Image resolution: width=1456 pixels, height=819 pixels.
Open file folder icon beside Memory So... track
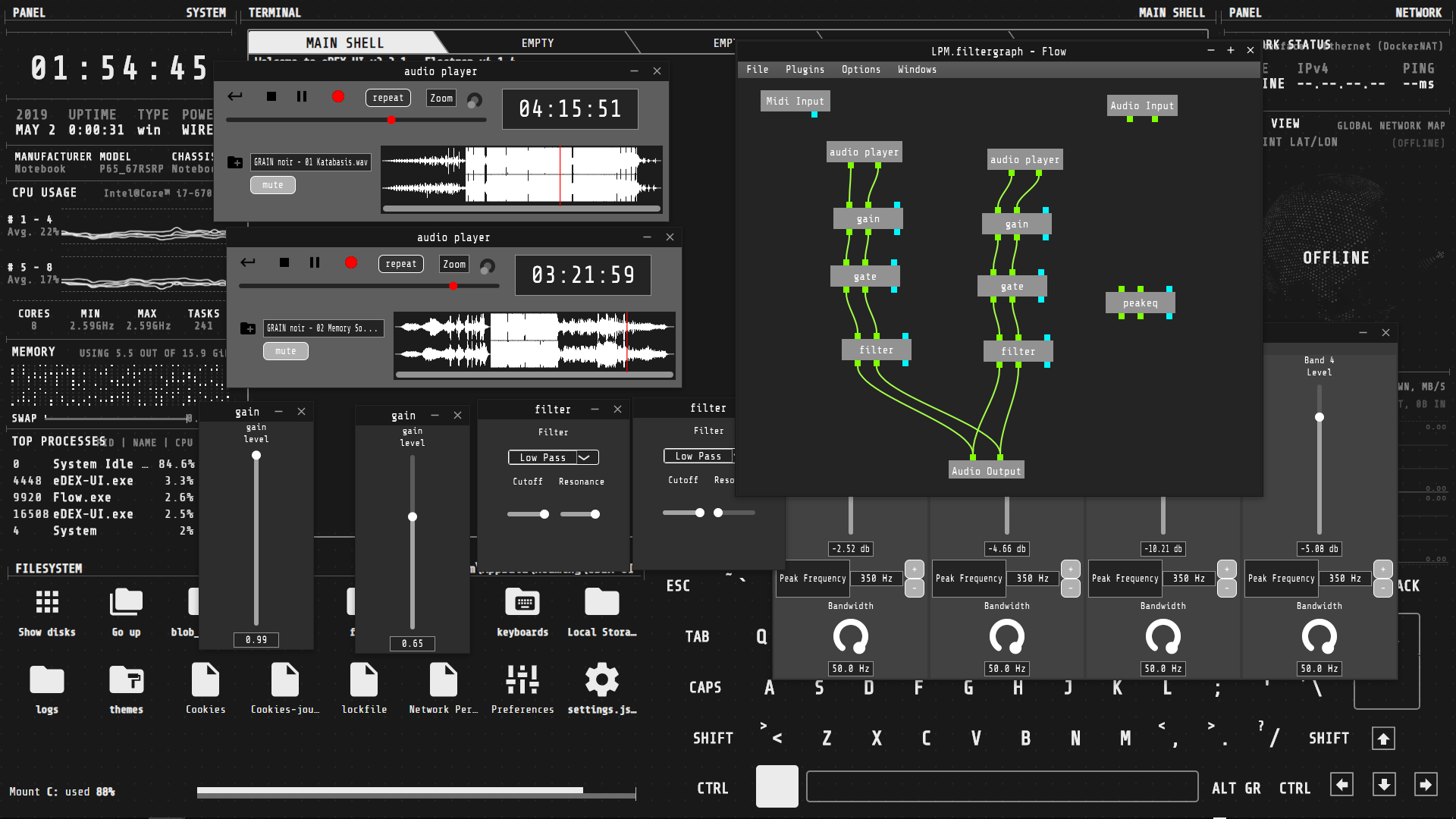tap(248, 328)
